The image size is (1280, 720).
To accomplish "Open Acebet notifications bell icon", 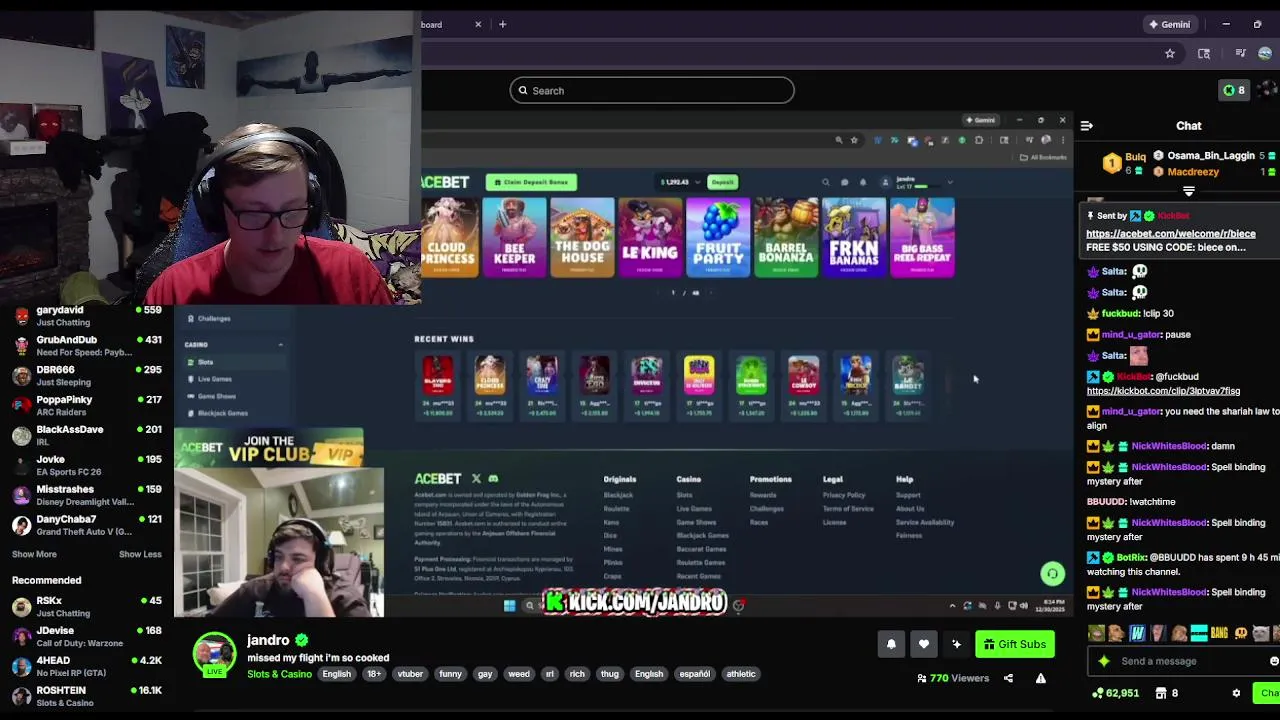I will tap(863, 182).
